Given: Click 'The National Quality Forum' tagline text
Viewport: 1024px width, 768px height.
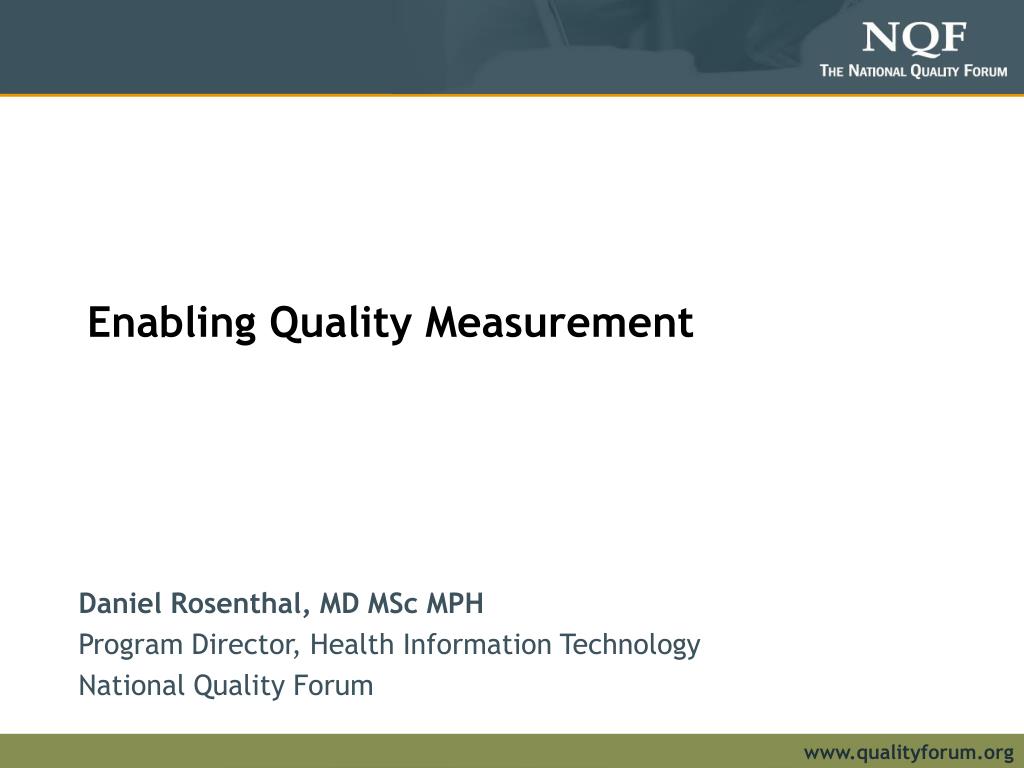Looking at the screenshot, I should 913,71.
